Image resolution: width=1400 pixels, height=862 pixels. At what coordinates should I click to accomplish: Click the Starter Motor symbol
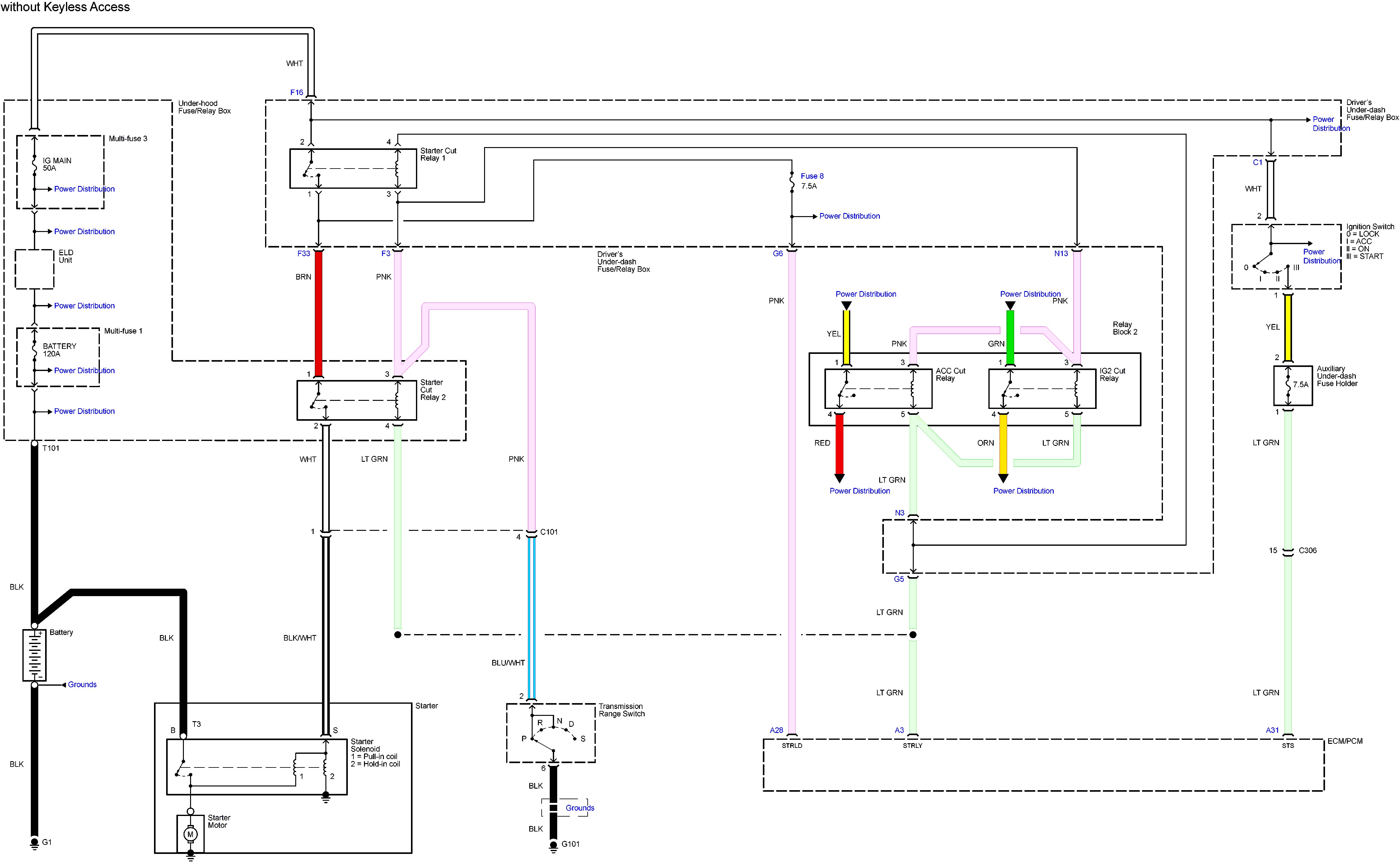click(x=190, y=834)
